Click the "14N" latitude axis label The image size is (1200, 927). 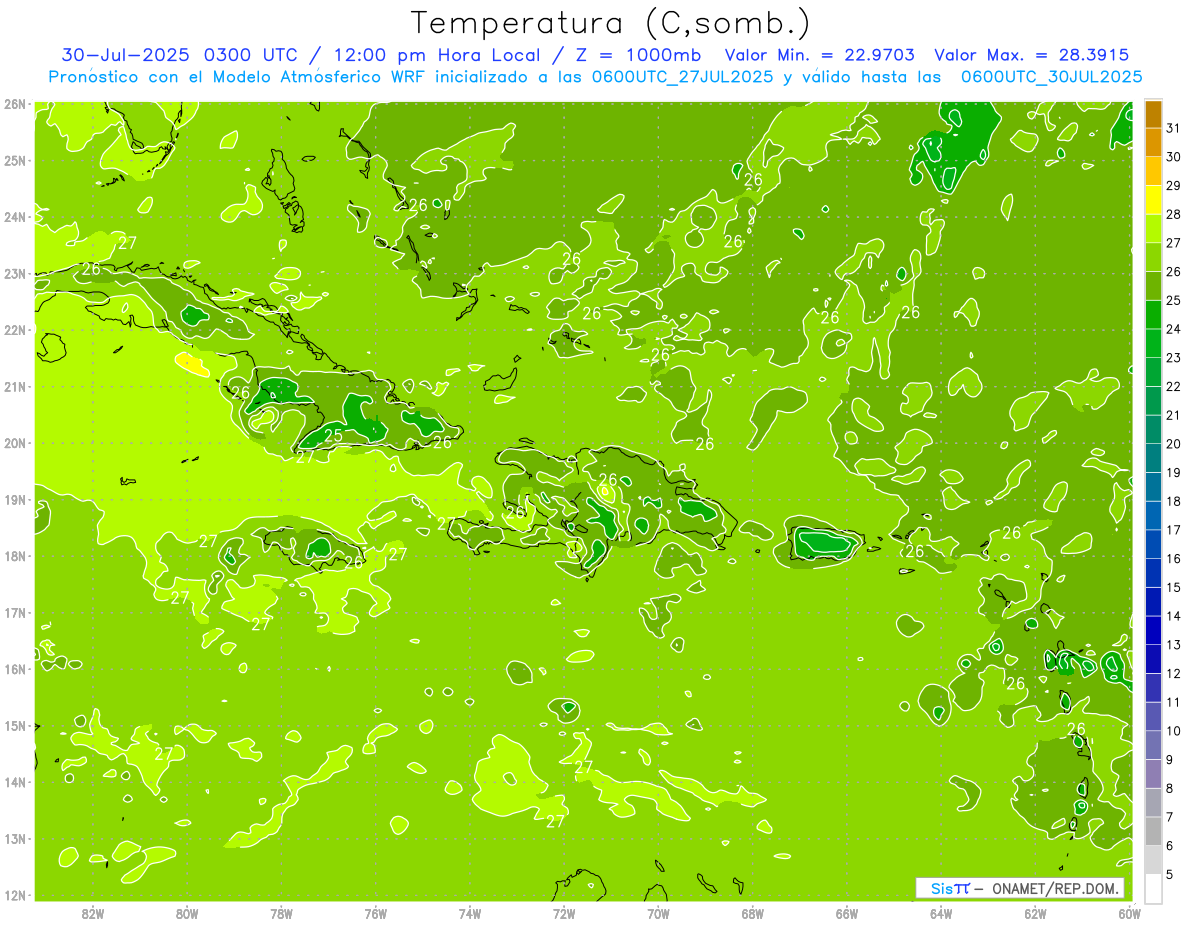14,782
